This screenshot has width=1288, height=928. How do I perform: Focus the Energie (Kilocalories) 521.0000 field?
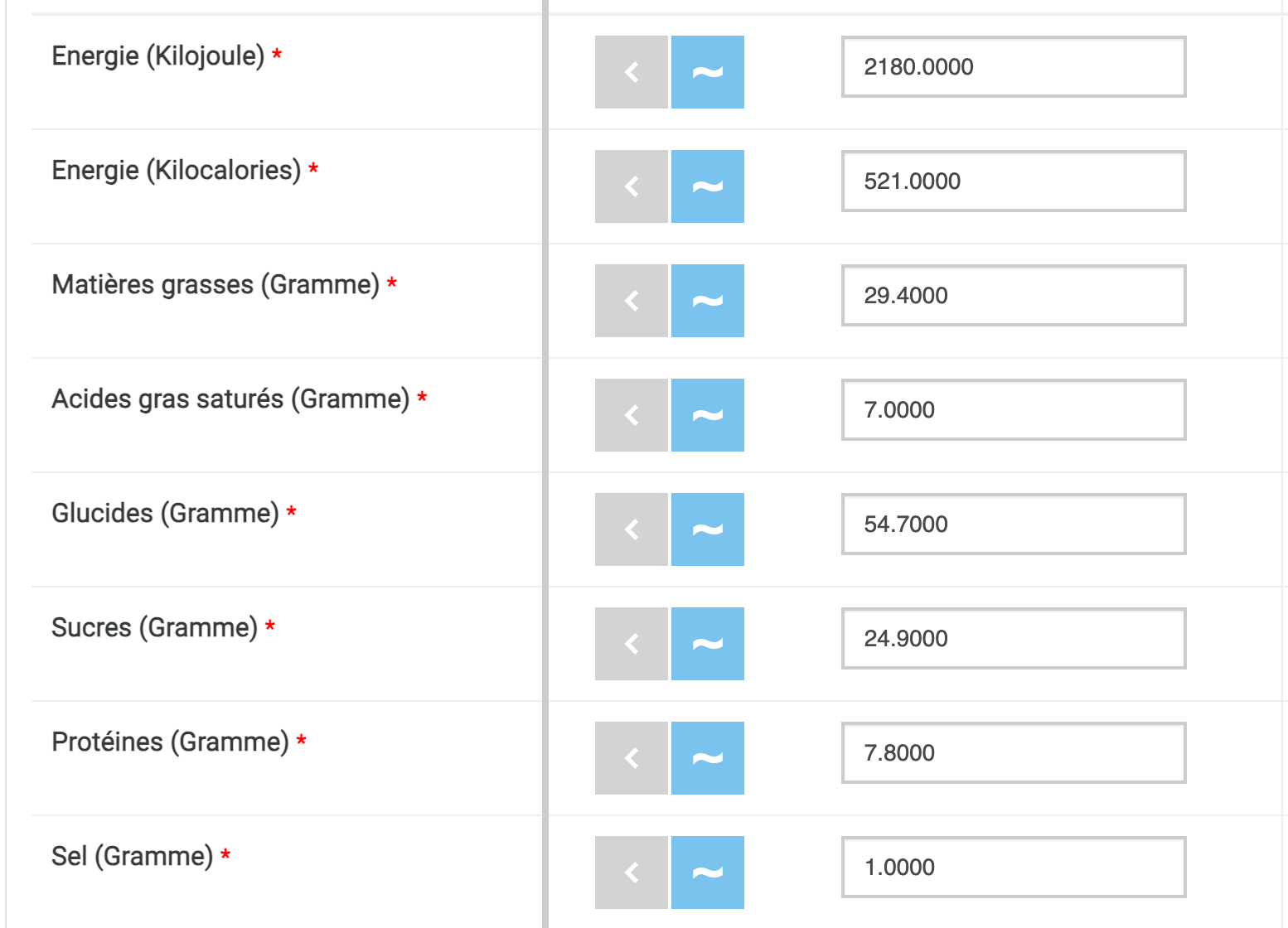1013,181
